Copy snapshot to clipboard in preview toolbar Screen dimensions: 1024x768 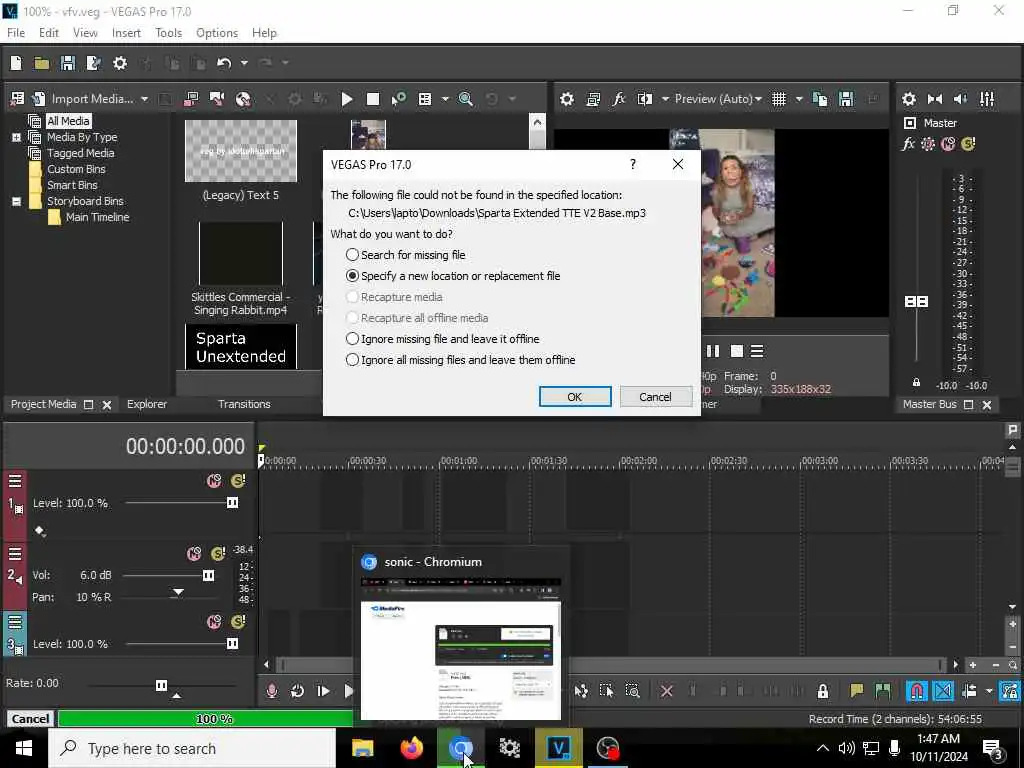(820, 99)
